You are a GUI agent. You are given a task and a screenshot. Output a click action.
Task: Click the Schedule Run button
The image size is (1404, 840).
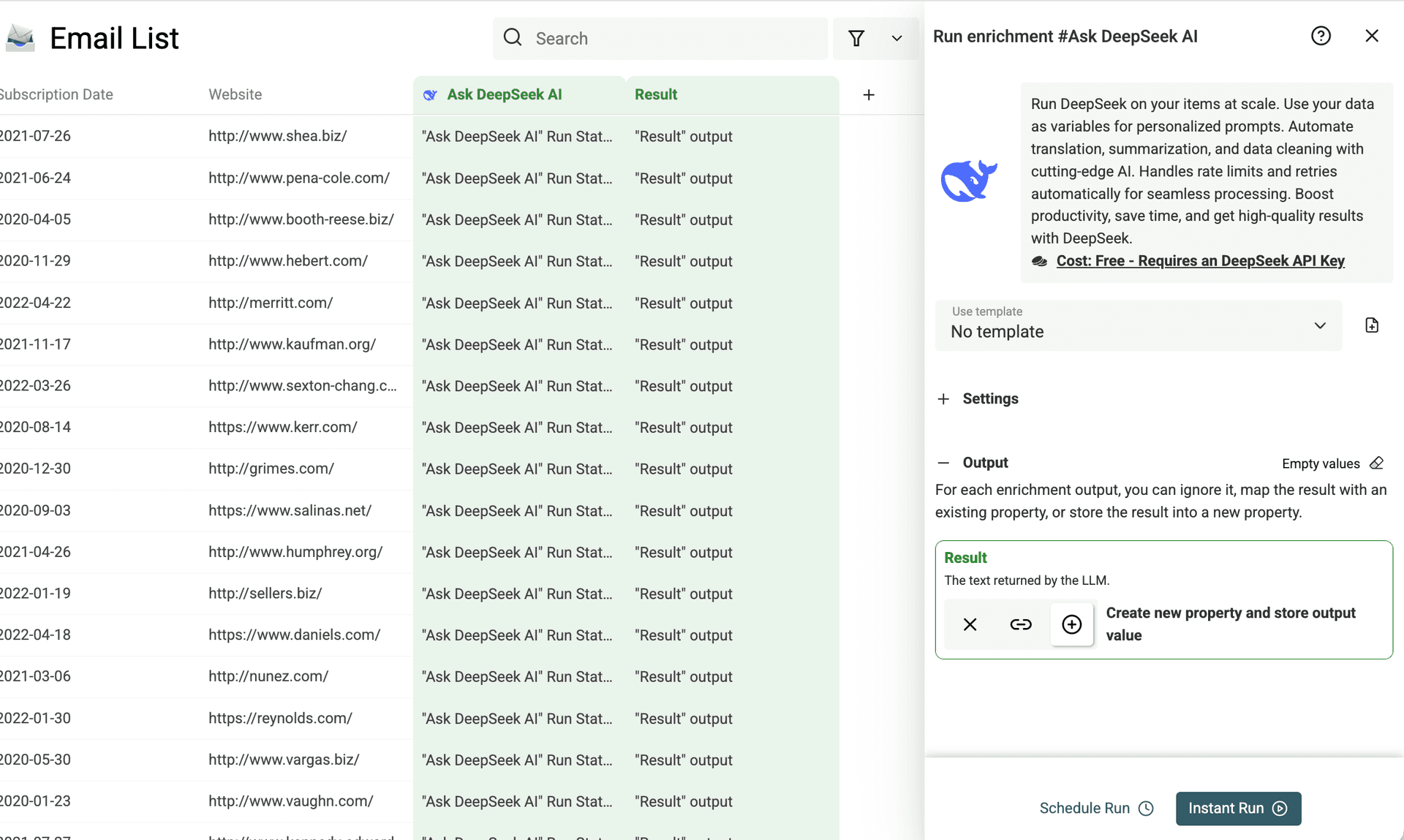click(1095, 808)
